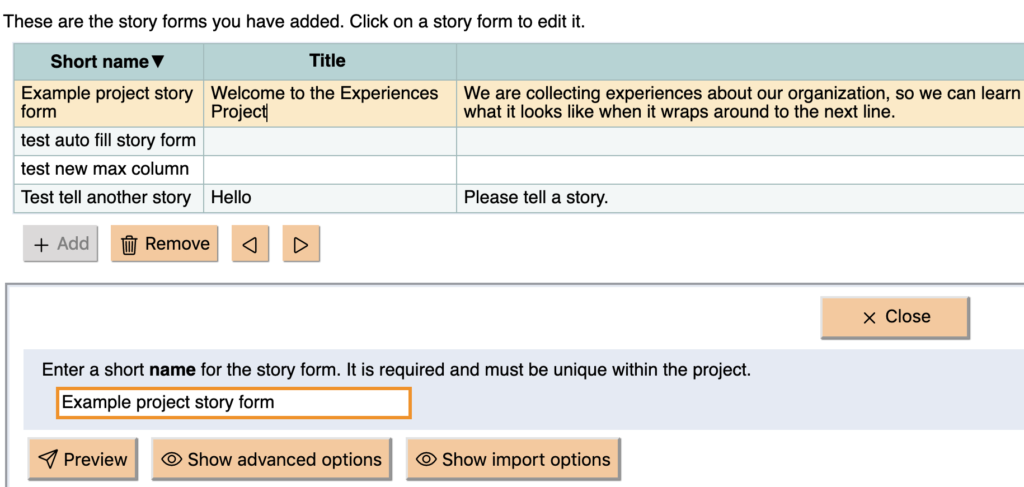Select the 'test auto fill story form' row
The width and height of the screenshot is (1024, 487).
[x=108, y=141]
